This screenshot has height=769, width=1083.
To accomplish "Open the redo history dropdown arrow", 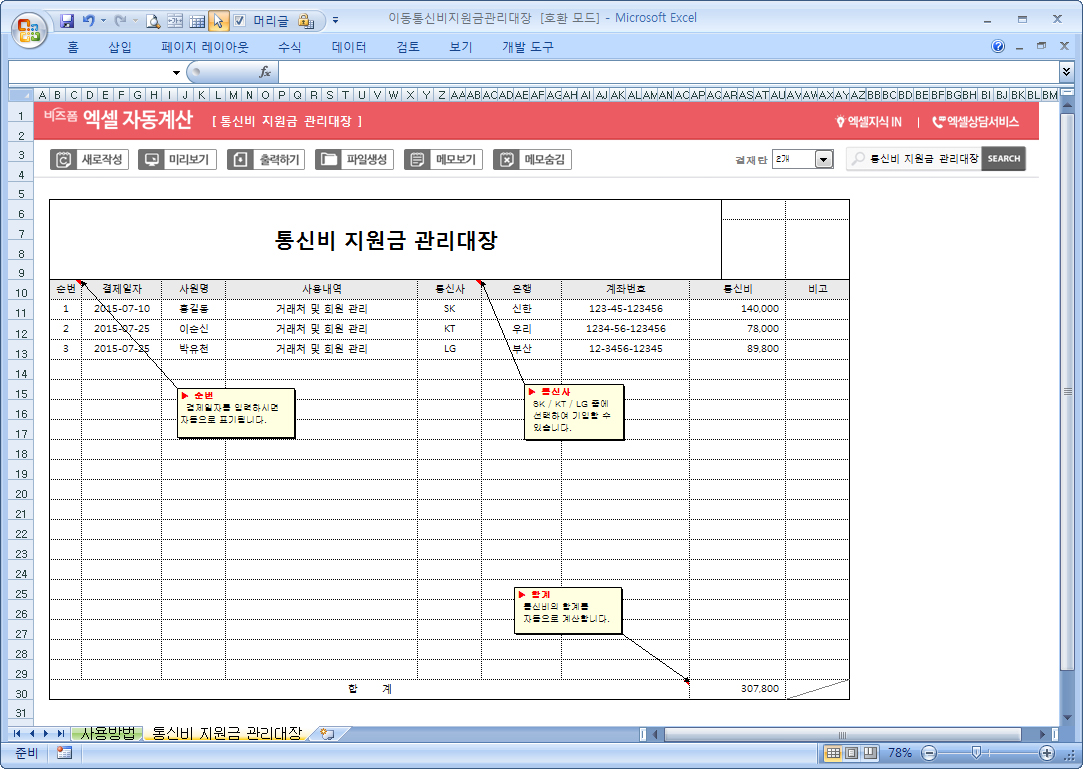I will 135,21.
